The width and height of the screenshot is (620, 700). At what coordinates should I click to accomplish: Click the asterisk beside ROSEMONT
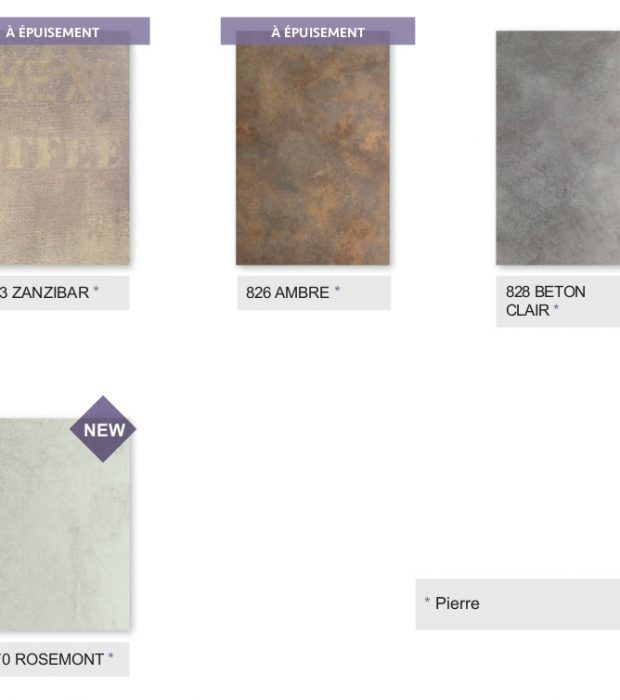click(x=111, y=656)
